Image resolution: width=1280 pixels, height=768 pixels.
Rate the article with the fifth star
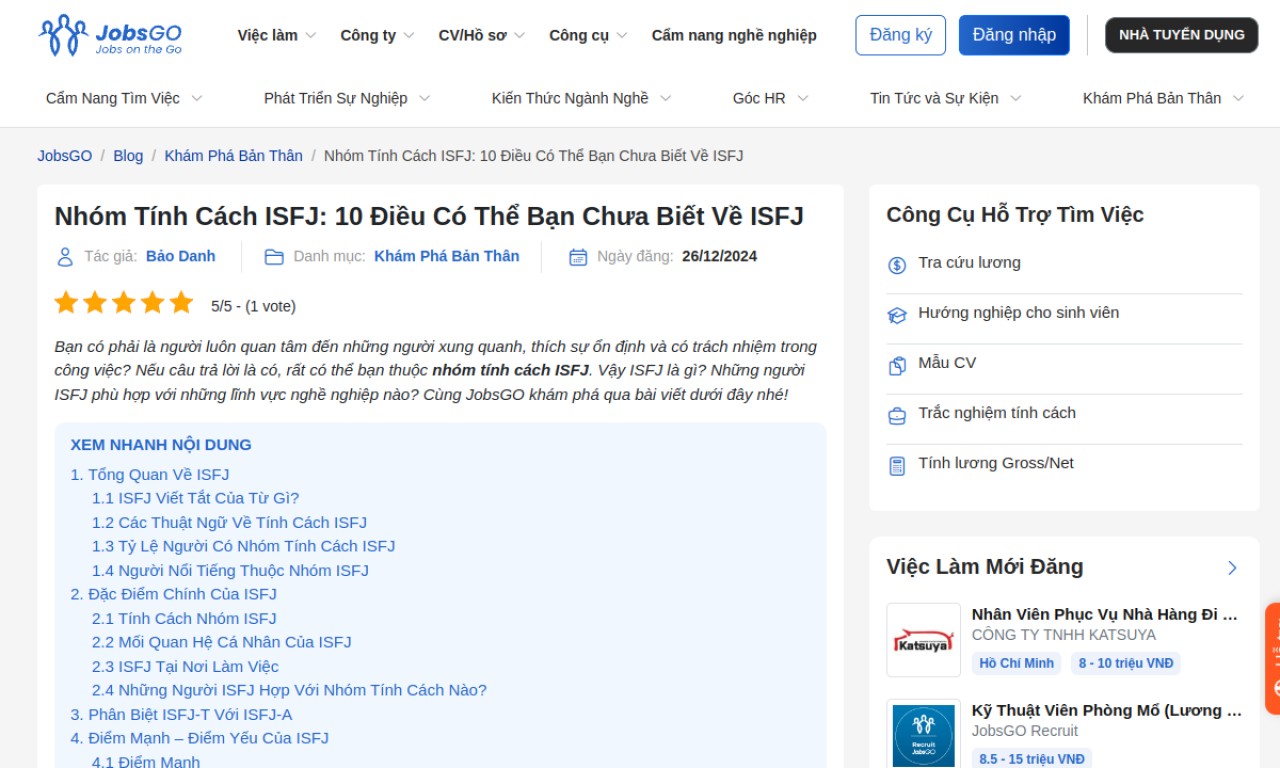(x=181, y=303)
